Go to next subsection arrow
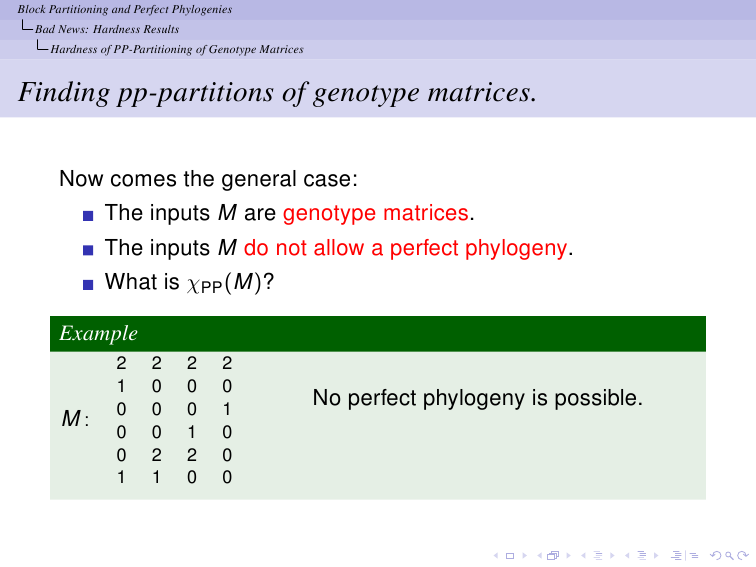The image size is (756, 567). pyautogui.click(x=612, y=556)
